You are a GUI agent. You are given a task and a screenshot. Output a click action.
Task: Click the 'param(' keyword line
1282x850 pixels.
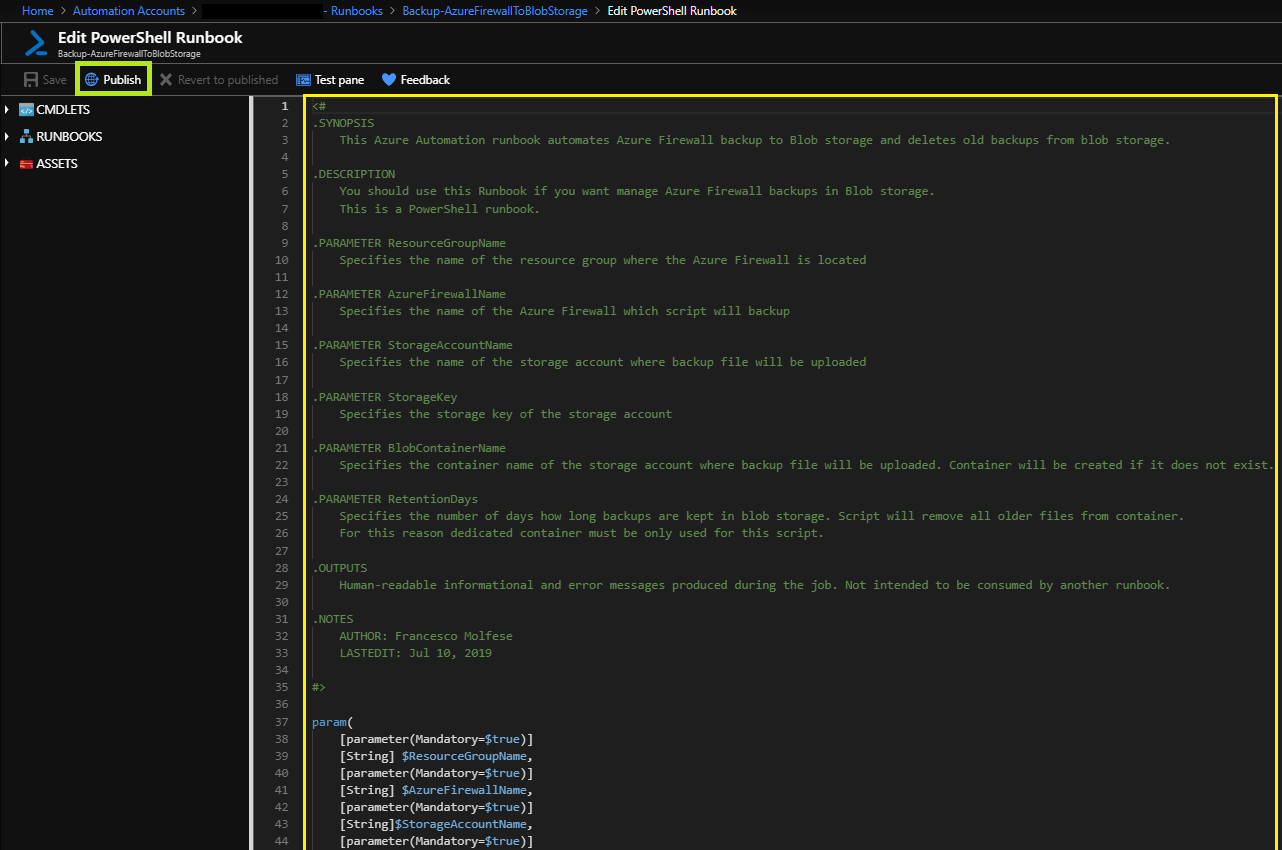click(333, 721)
